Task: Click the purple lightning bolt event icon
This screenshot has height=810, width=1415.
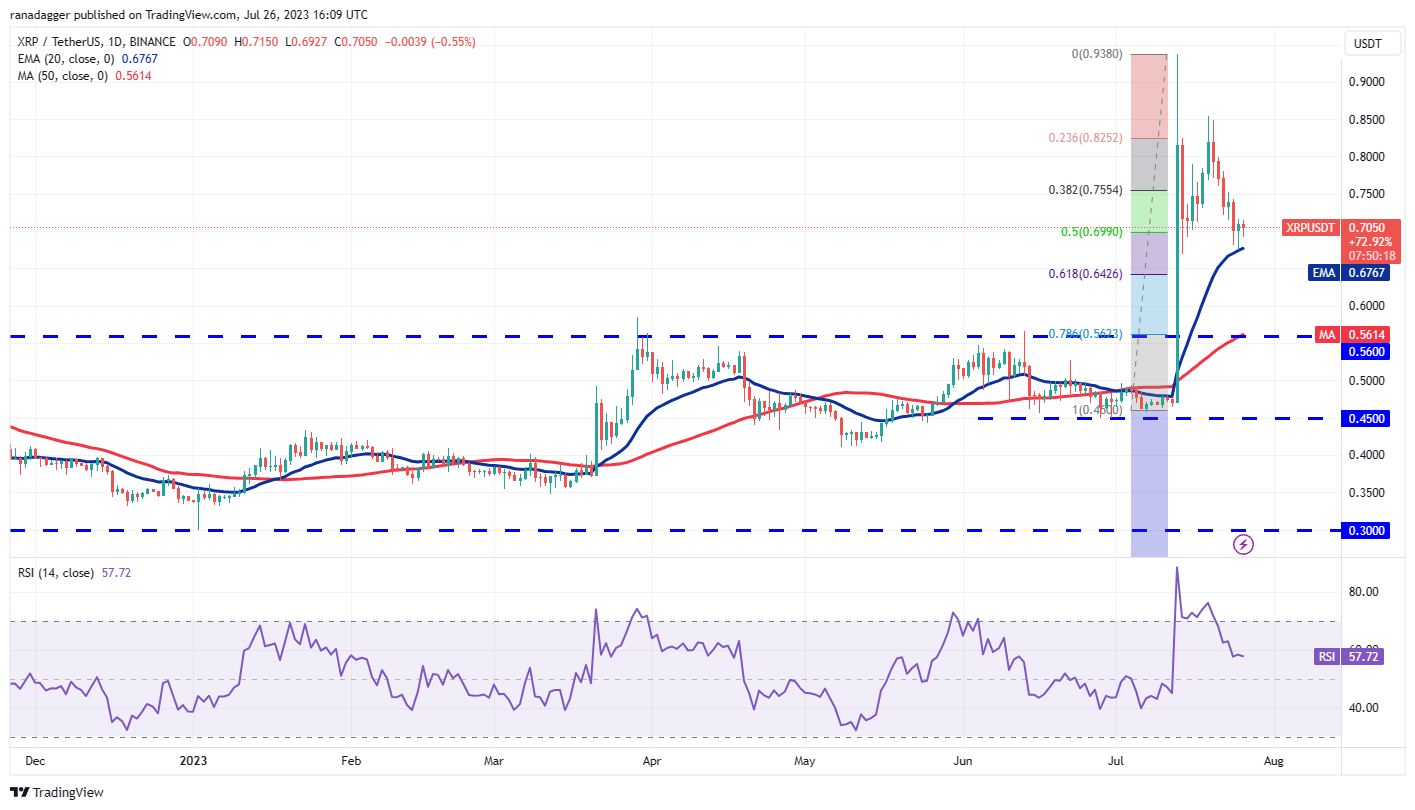Action: pyautogui.click(x=1243, y=544)
